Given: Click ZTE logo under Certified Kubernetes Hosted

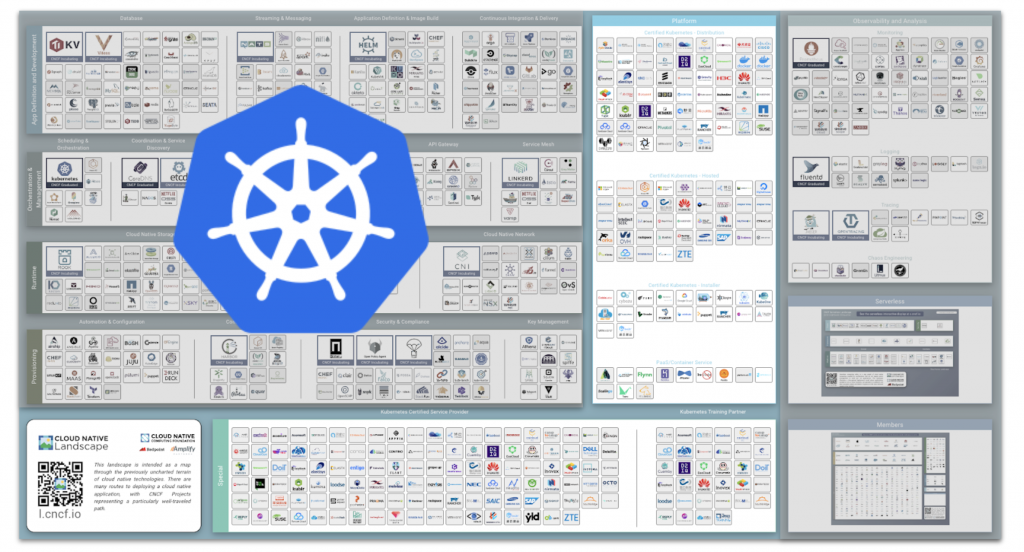Looking at the screenshot, I should click(684, 254).
